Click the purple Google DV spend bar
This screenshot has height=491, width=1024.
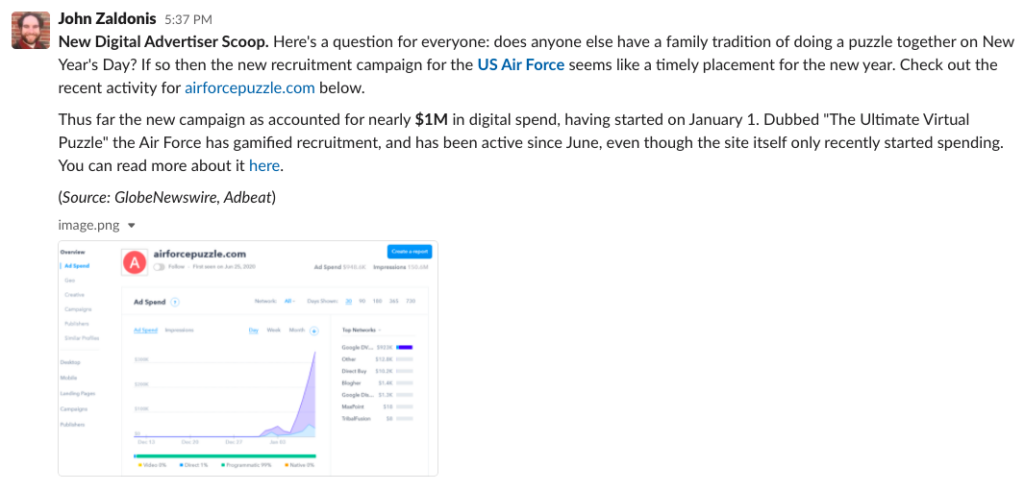pyautogui.click(x=404, y=347)
